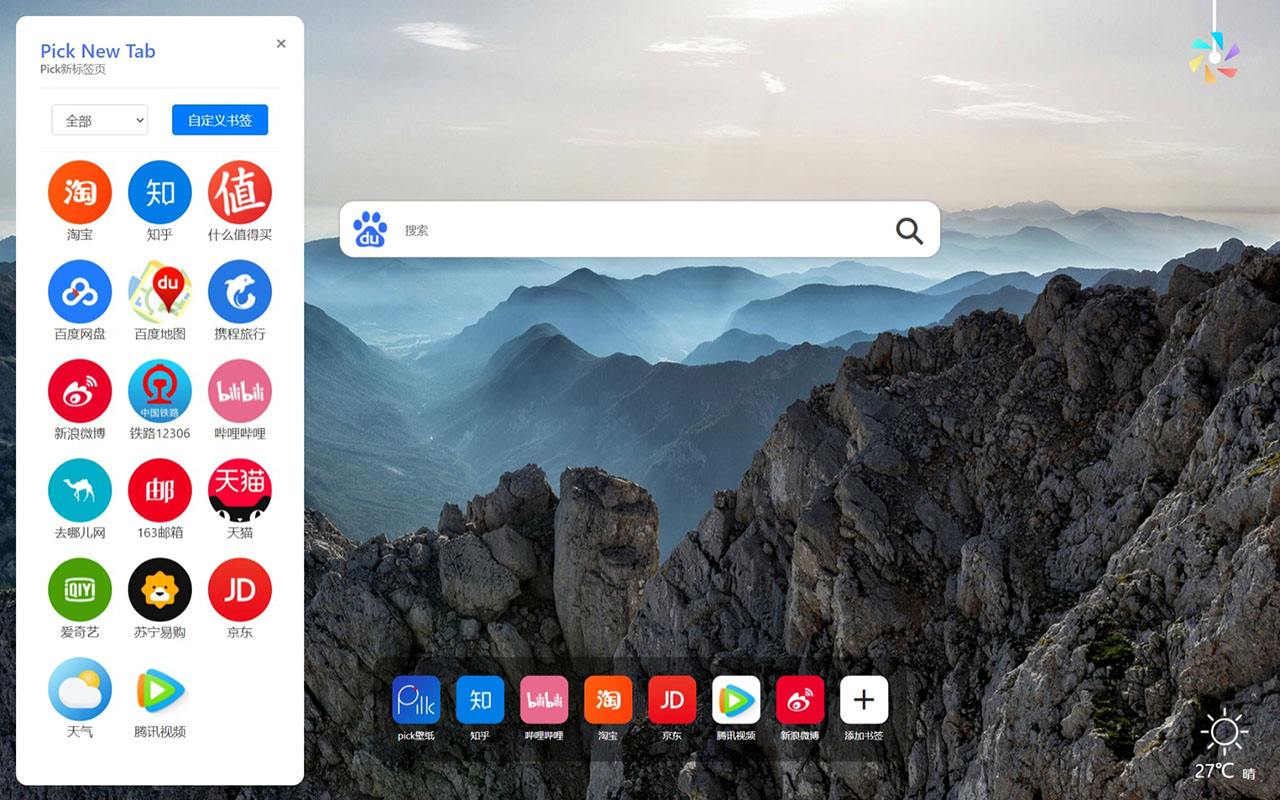
Task: Open the 京东 icon in the side panel
Action: [240, 590]
